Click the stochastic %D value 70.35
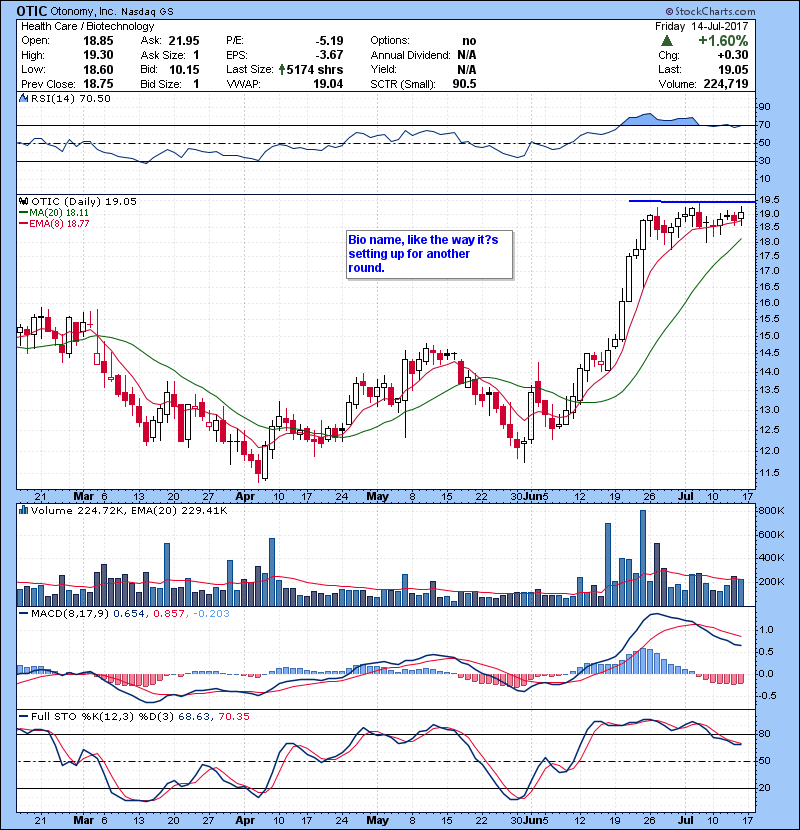 coord(233,717)
